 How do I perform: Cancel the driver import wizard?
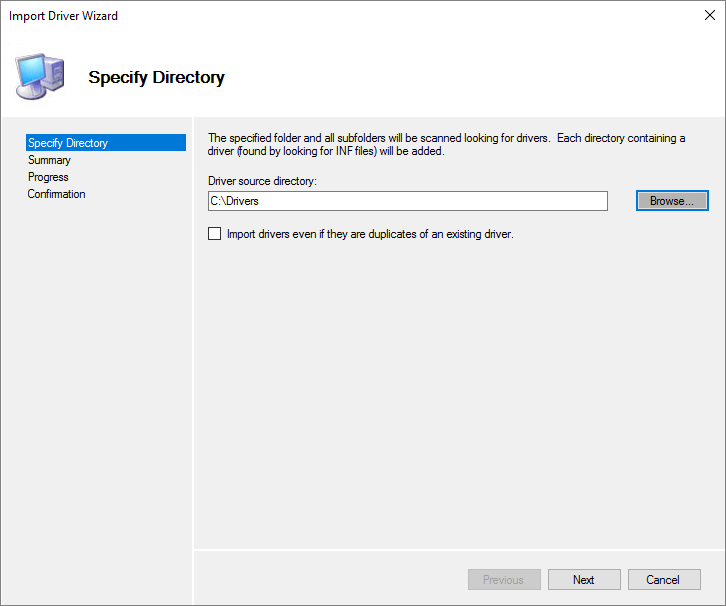[x=662, y=580]
